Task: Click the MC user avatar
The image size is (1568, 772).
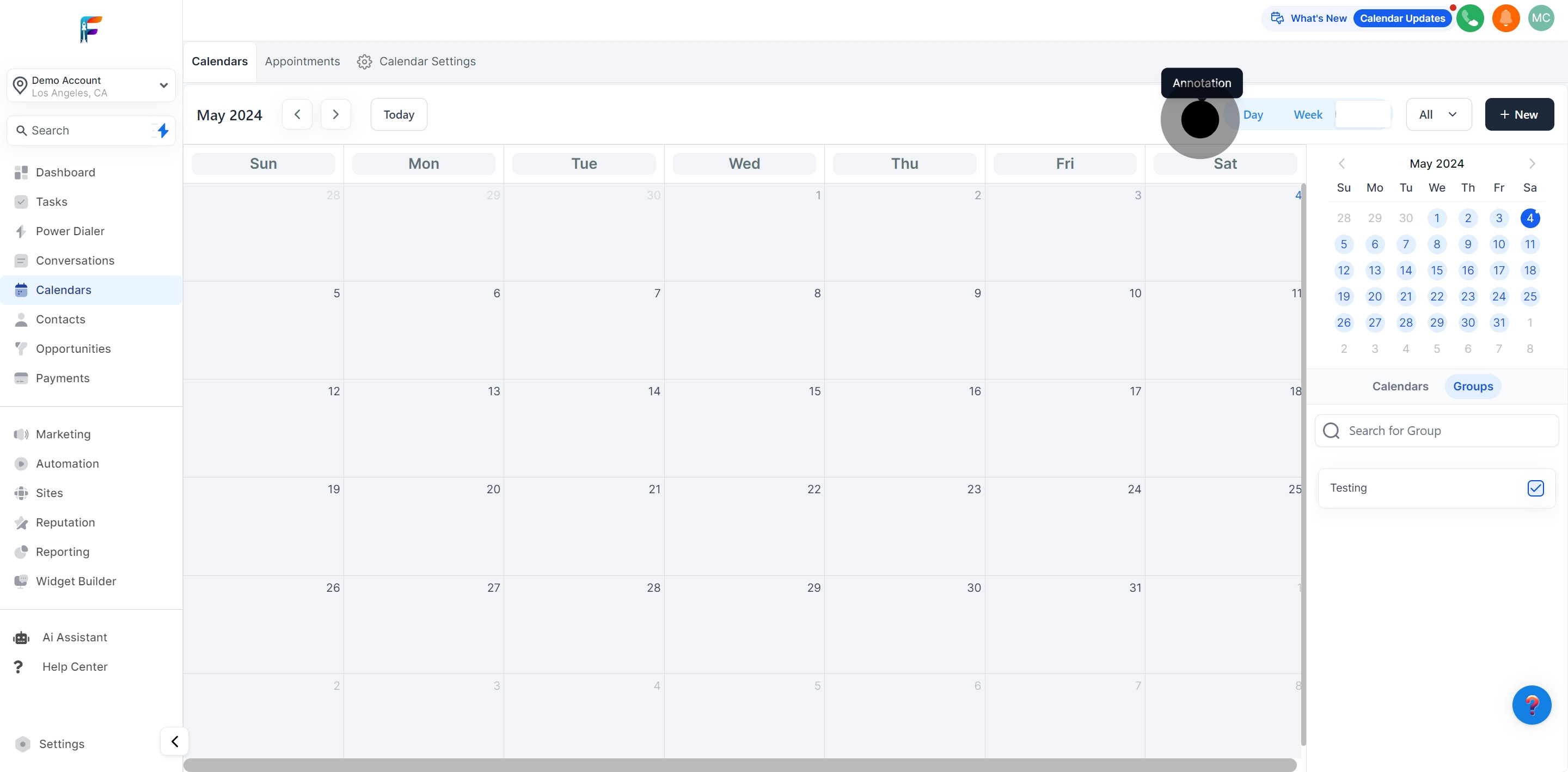Action: pos(1541,19)
